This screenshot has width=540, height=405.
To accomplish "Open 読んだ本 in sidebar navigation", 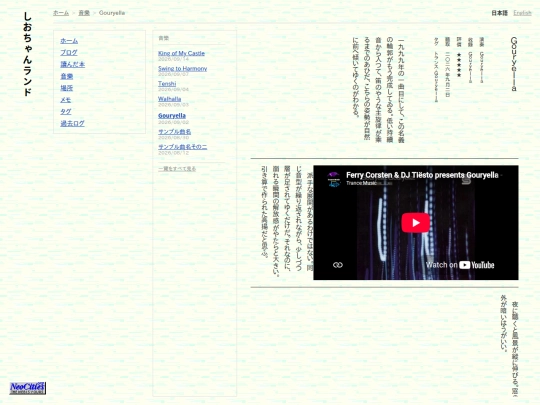I will [x=73, y=64].
